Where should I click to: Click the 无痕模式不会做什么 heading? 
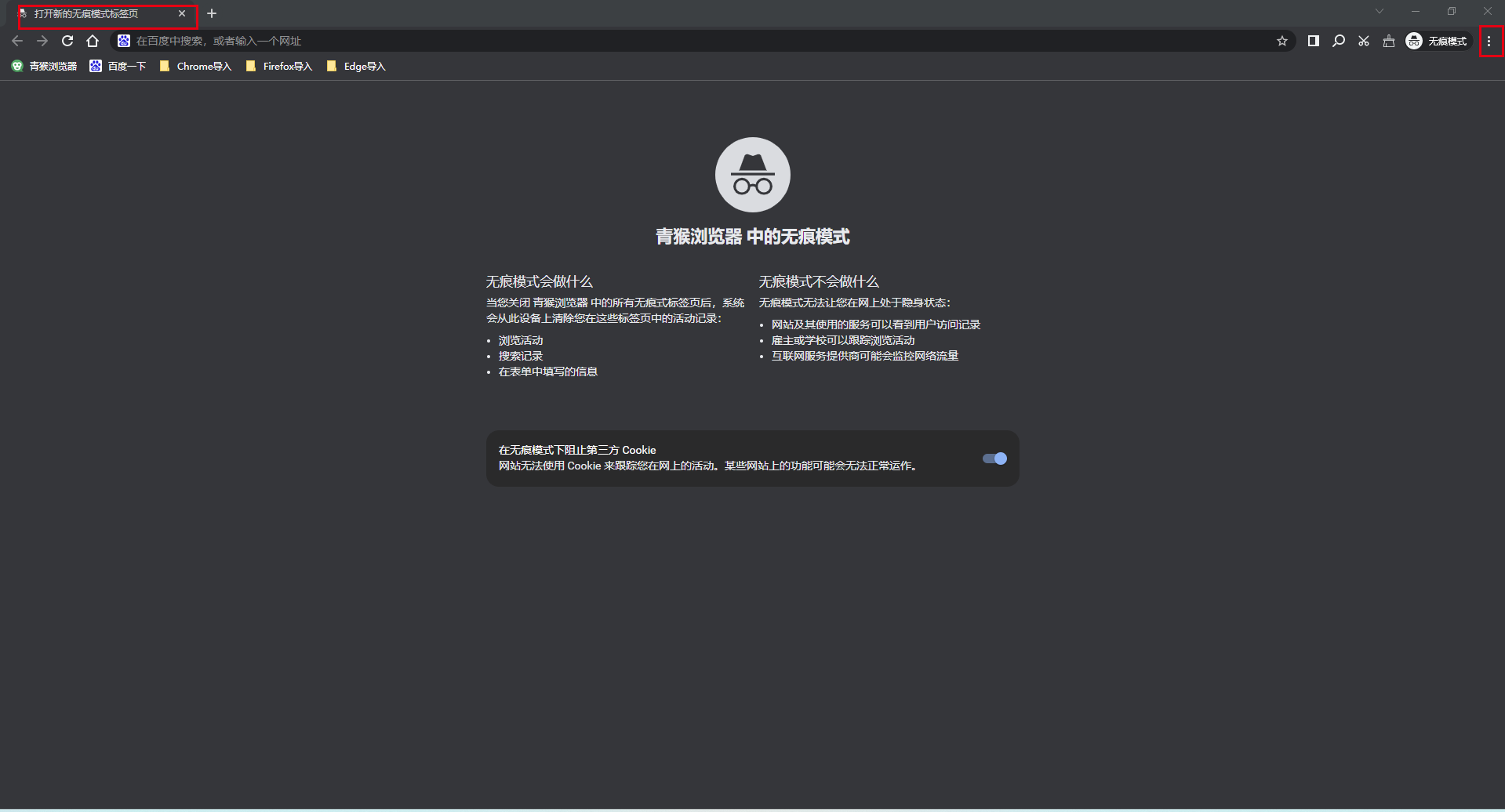click(x=819, y=281)
